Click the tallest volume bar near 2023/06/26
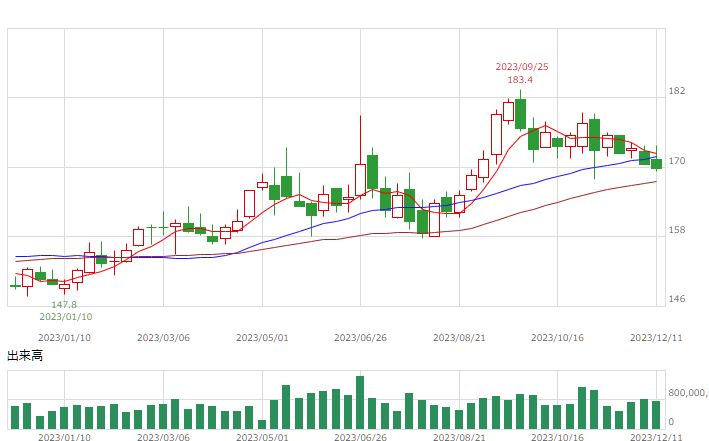This screenshot has width=709, height=441. [360, 403]
